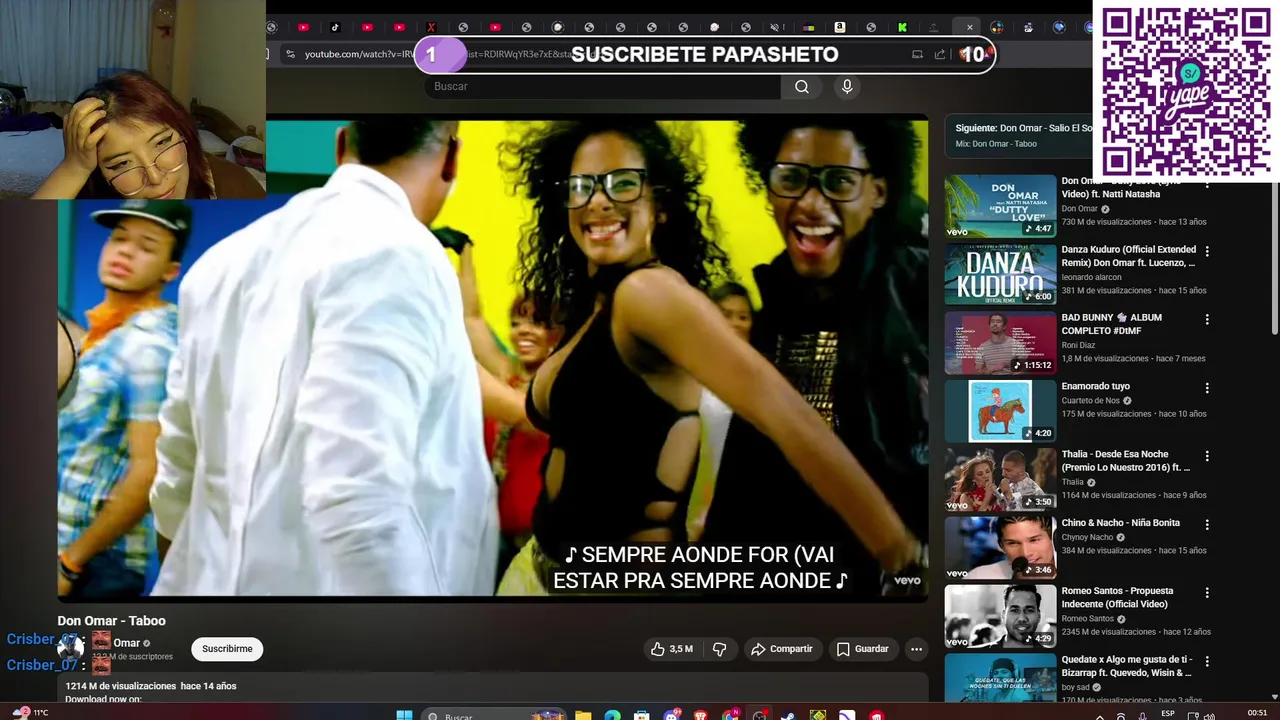
Task: Open Chino & Nacho Niña Bonita thumbnail
Action: tap(1000, 547)
